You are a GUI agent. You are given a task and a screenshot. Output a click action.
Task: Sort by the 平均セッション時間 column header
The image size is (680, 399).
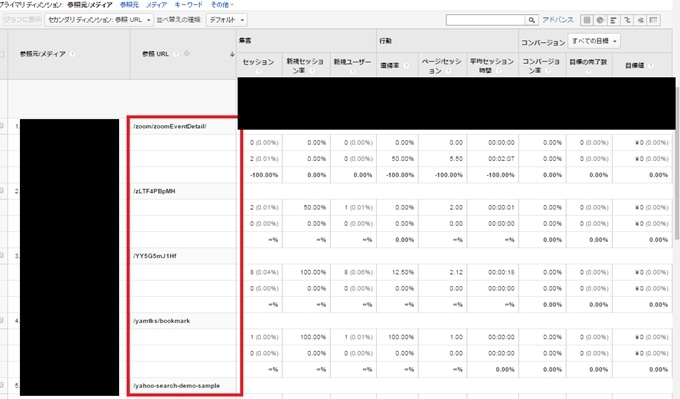tap(492, 65)
